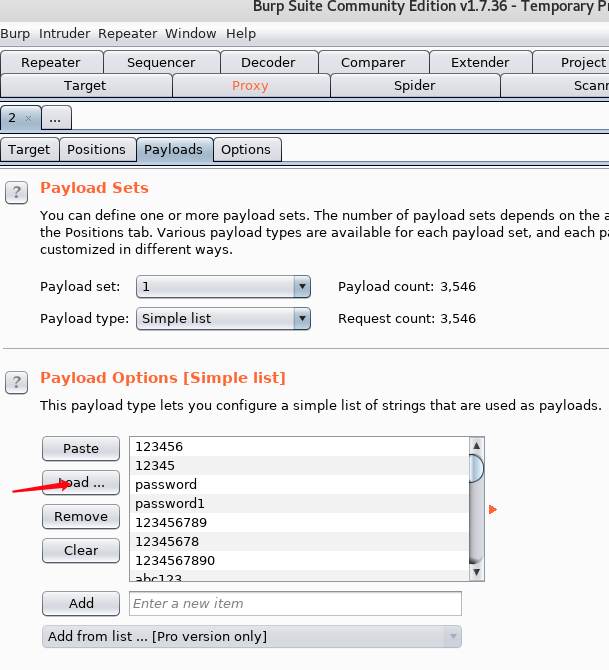Open the Intruder Target sub-tab
609x670 pixels.
(29, 150)
